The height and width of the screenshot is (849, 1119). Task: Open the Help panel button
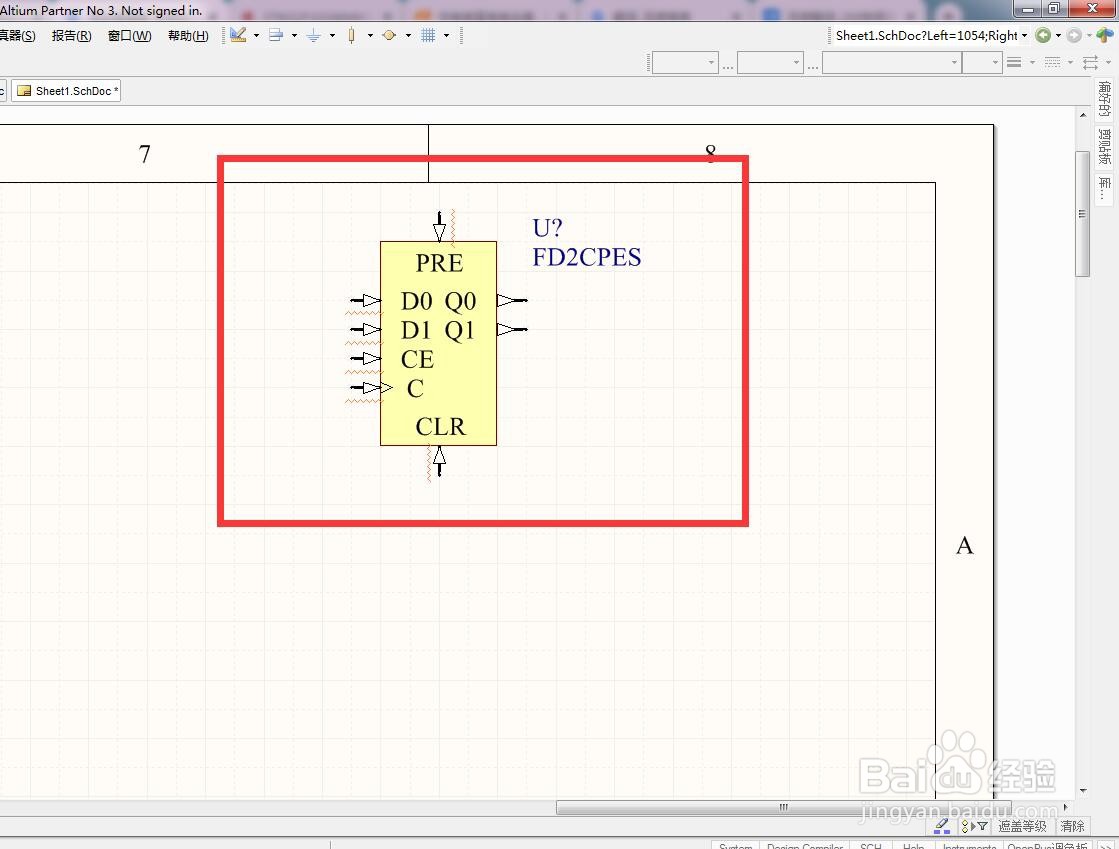pyautogui.click(x=913, y=845)
